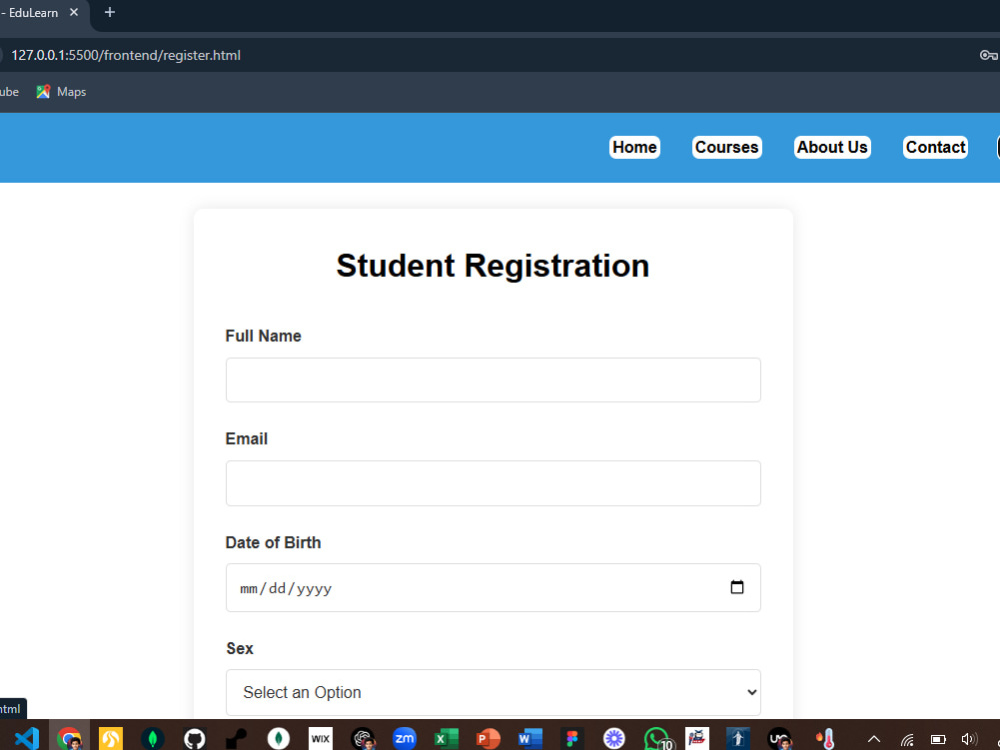Select the EduLearn browser tab
This screenshot has width=1000, height=750.
click(32, 13)
